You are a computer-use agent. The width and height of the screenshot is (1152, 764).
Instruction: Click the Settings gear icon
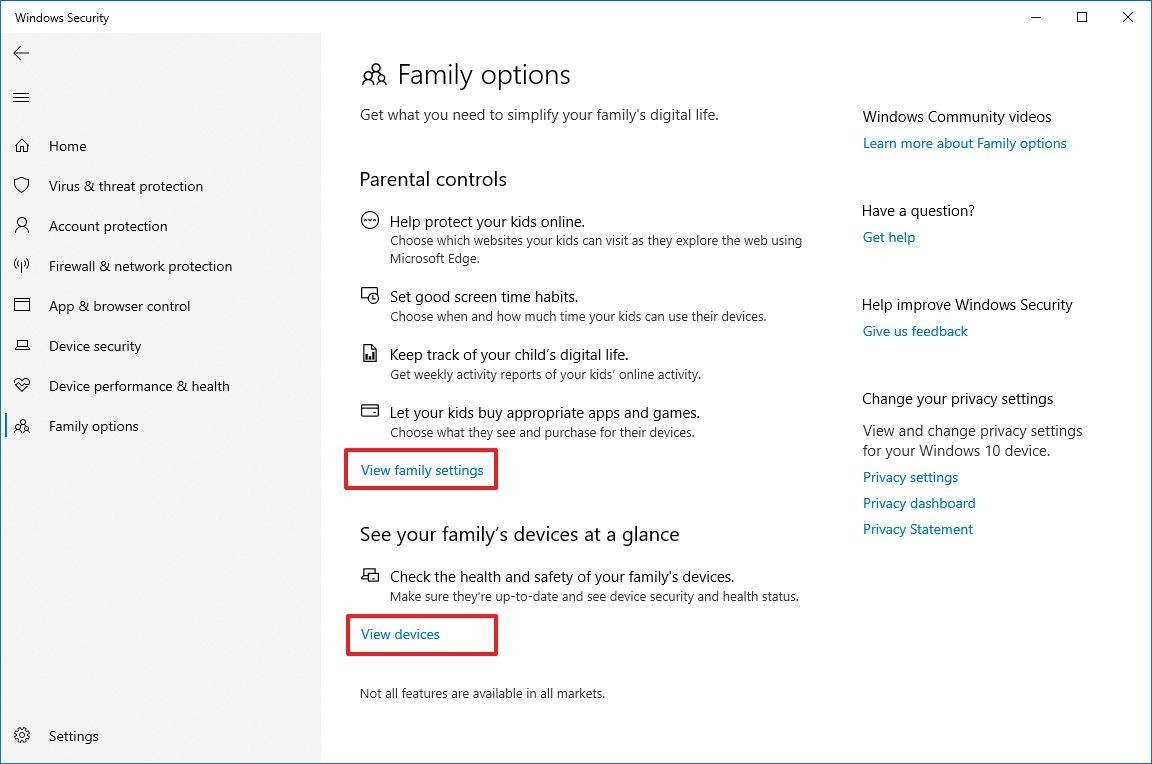(21, 736)
